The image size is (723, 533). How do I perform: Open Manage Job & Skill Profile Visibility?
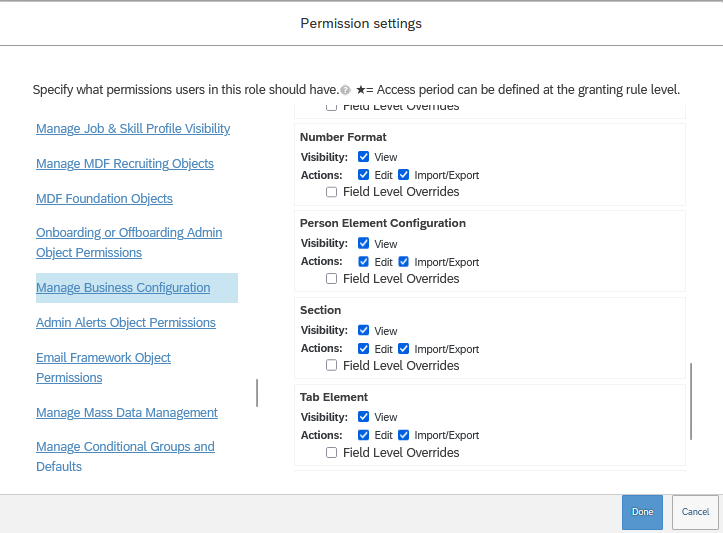point(133,129)
